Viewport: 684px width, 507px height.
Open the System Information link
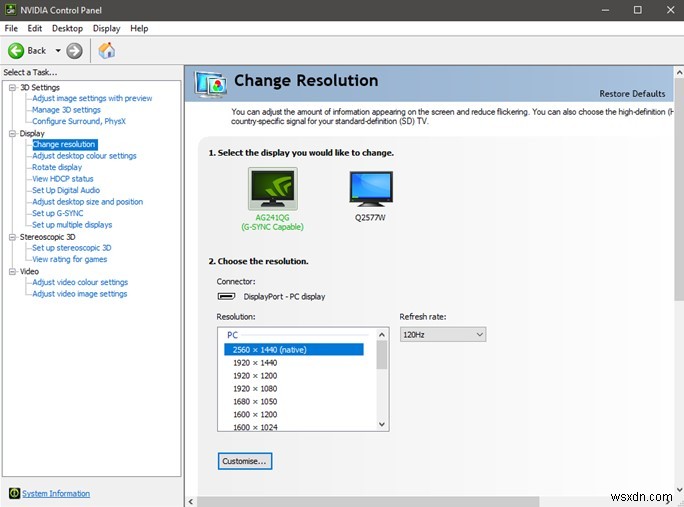[56, 493]
